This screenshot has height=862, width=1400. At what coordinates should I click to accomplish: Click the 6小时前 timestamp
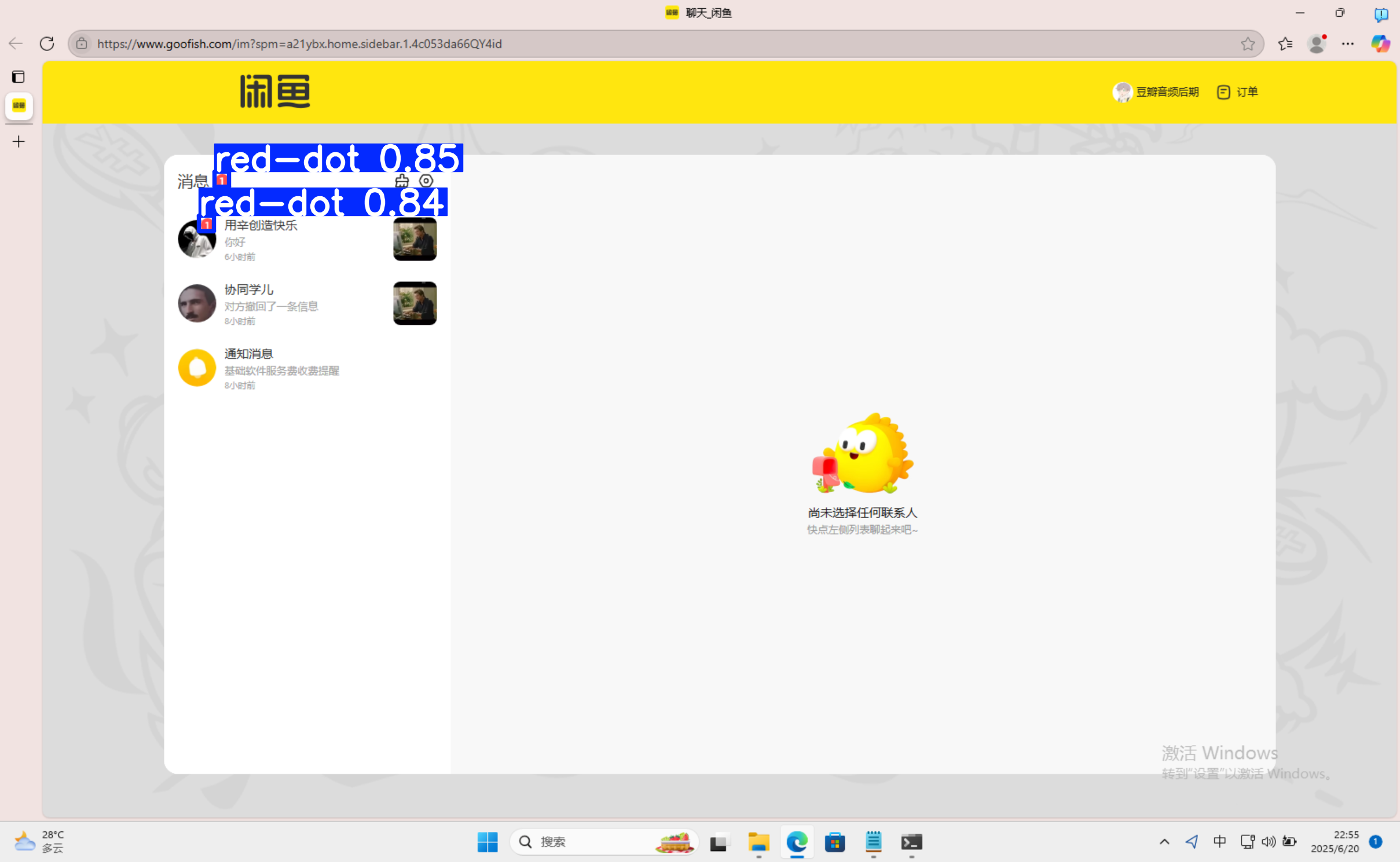point(240,257)
